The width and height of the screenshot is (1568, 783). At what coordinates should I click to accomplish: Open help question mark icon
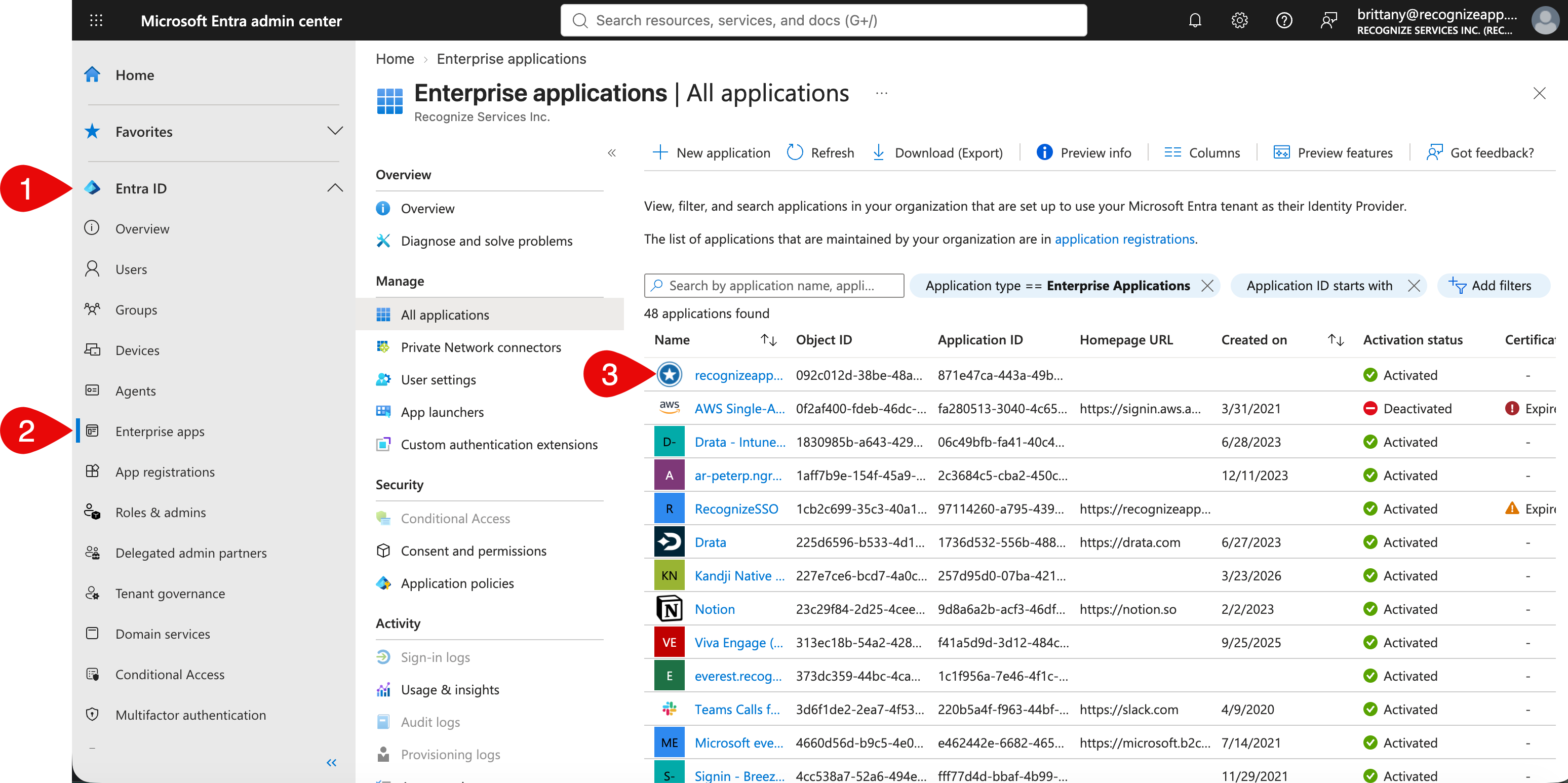coord(1284,21)
